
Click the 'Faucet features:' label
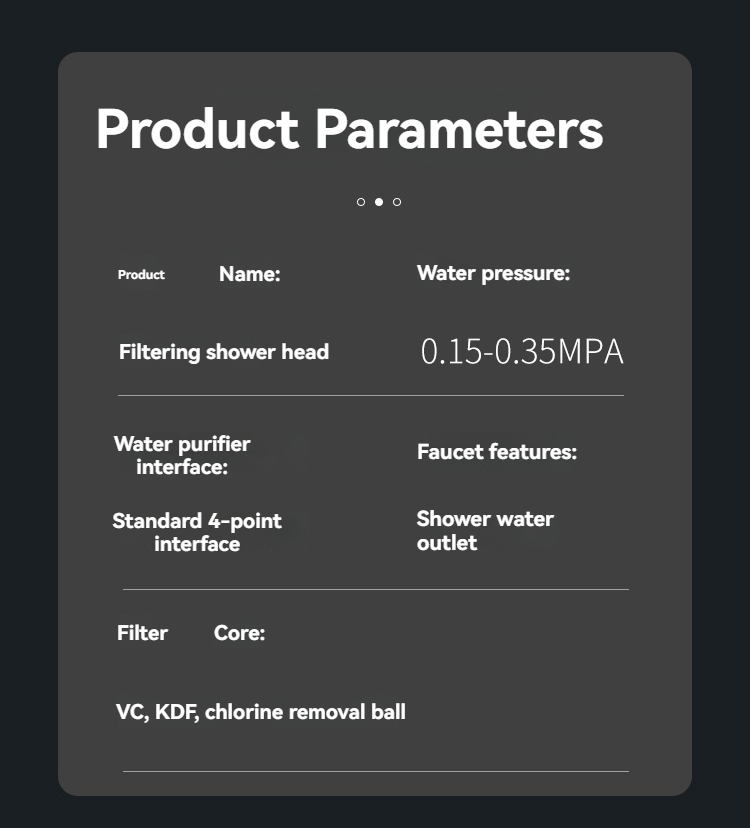497,452
